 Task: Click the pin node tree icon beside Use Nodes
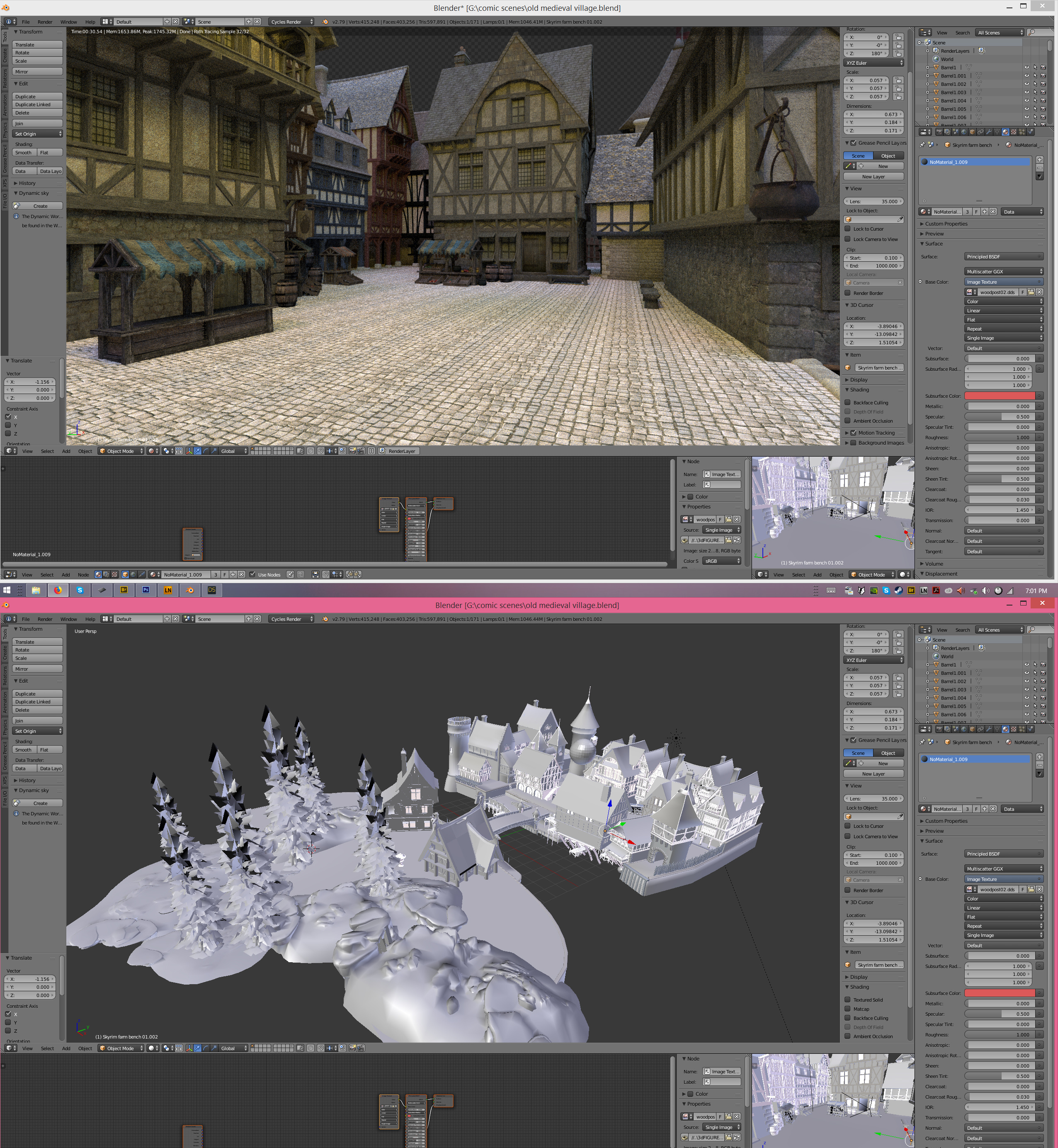pos(290,574)
